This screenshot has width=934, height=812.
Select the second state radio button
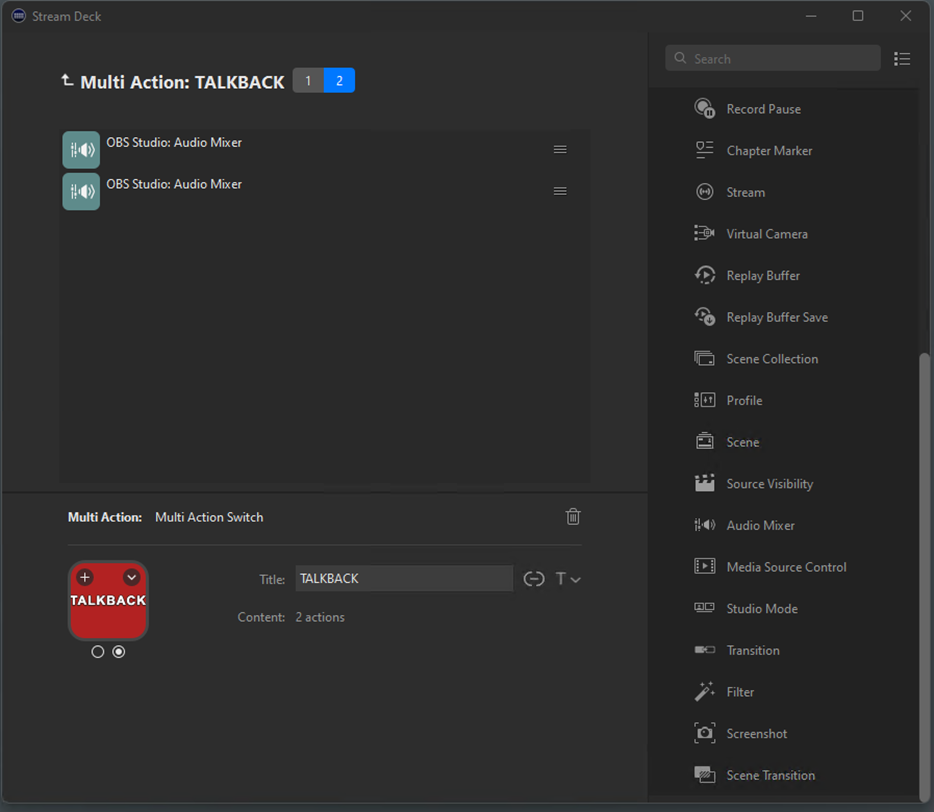coord(119,652)
